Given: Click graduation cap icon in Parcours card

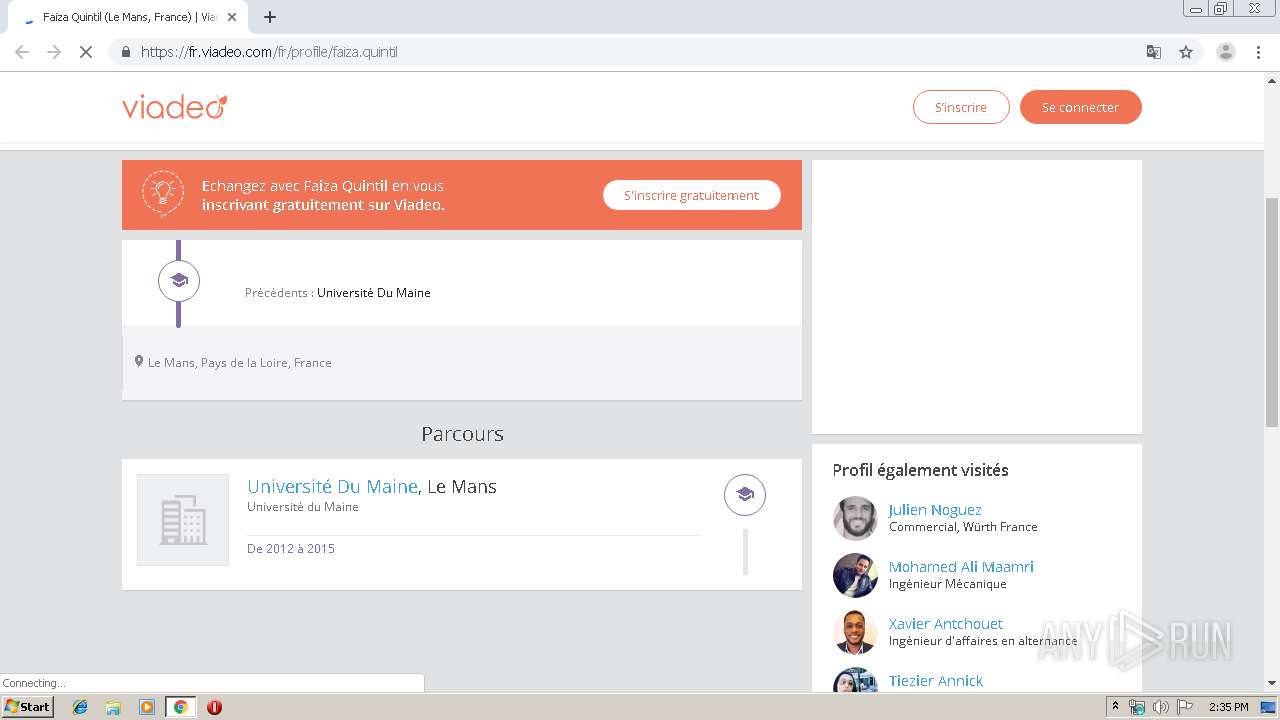Looking at the screenshot, I should pyautogui.click(x=745, y=495).
